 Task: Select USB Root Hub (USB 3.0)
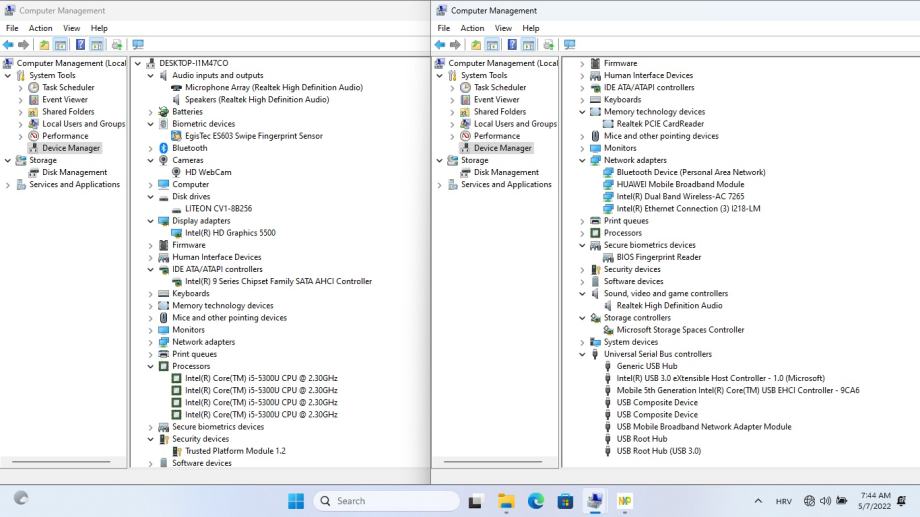click(658, 451)
